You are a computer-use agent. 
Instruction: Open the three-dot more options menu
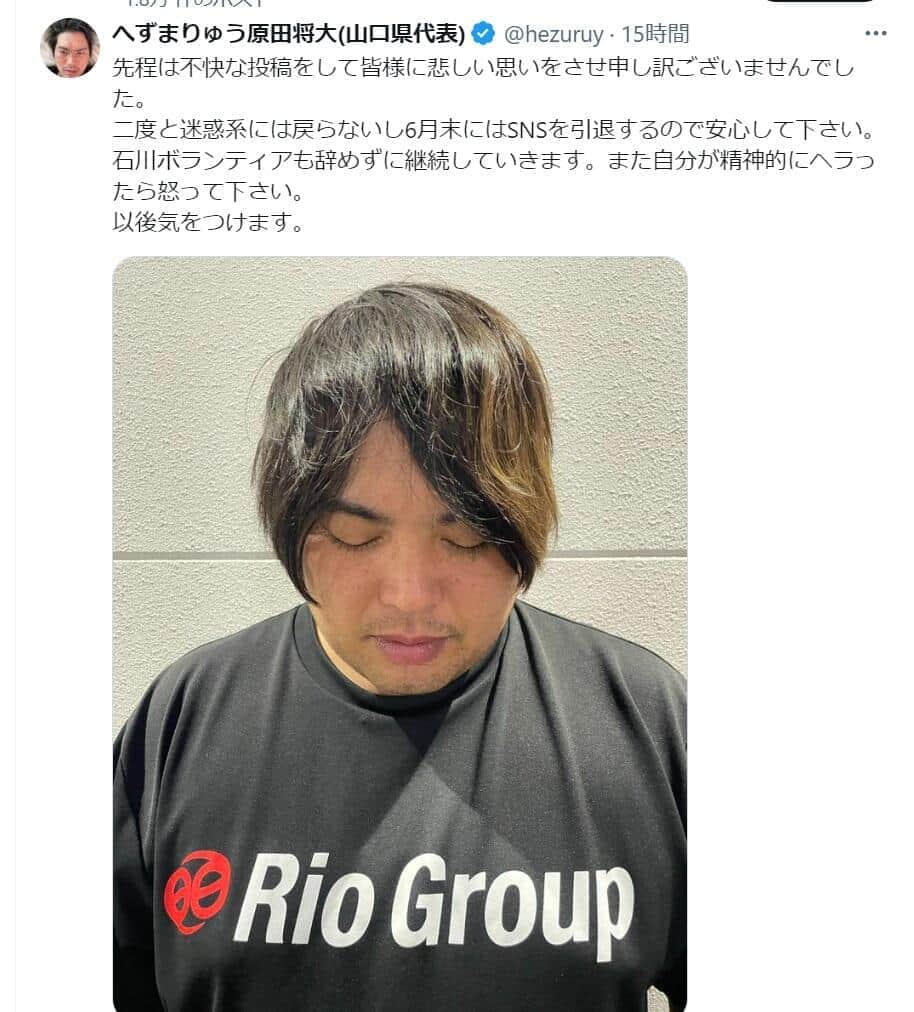(875, 34)
